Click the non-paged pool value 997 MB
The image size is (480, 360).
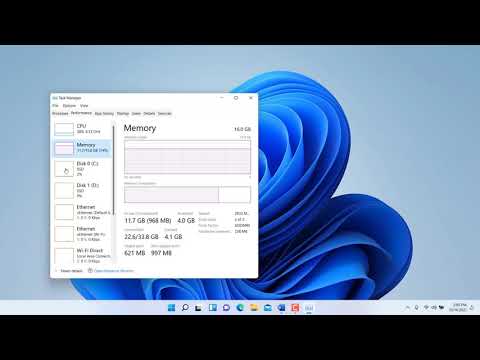point(161,253)
